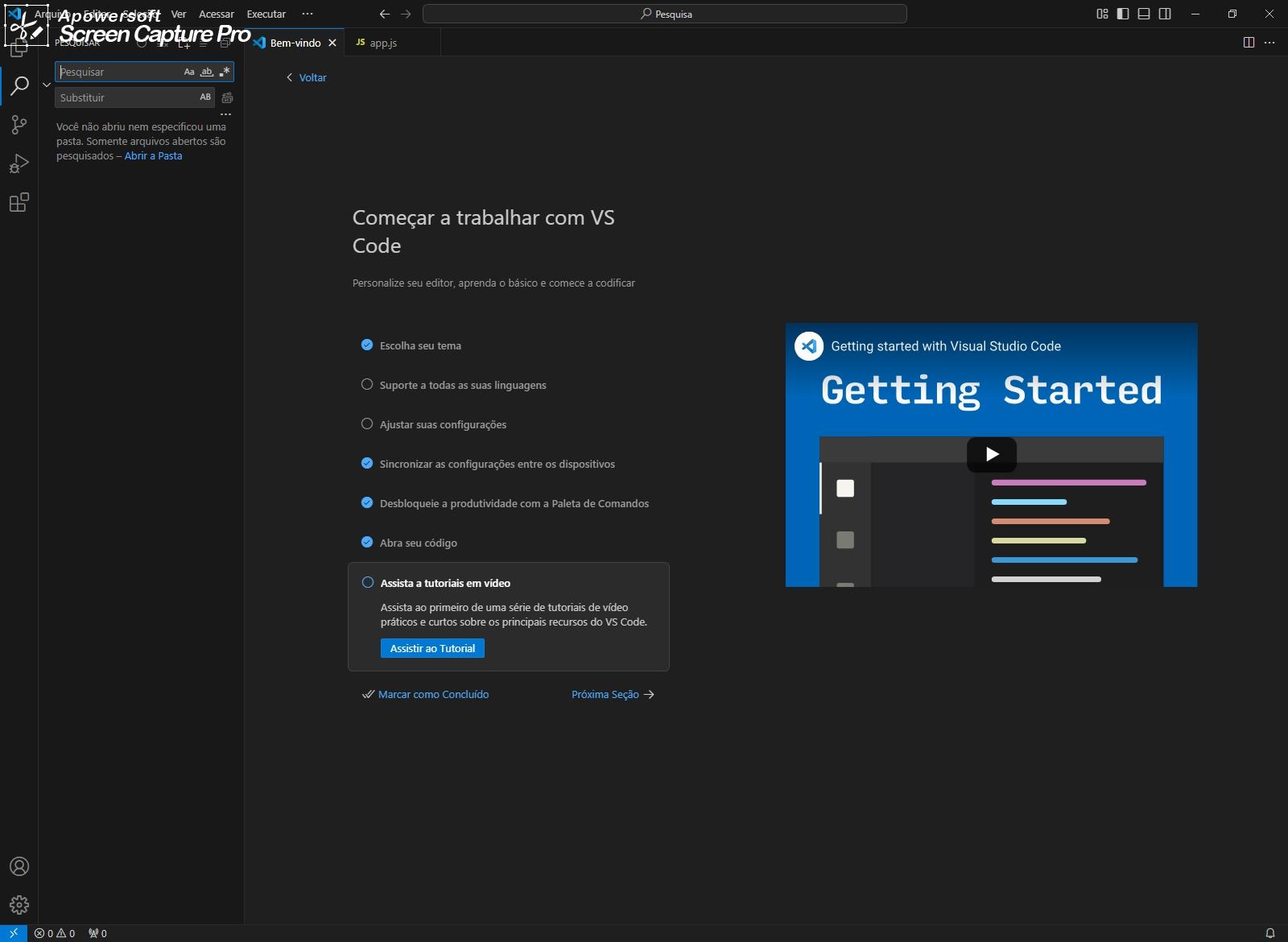Screen dimensions: 1288x942
Task: Play the Getting Started video
Action: [992, 454]
